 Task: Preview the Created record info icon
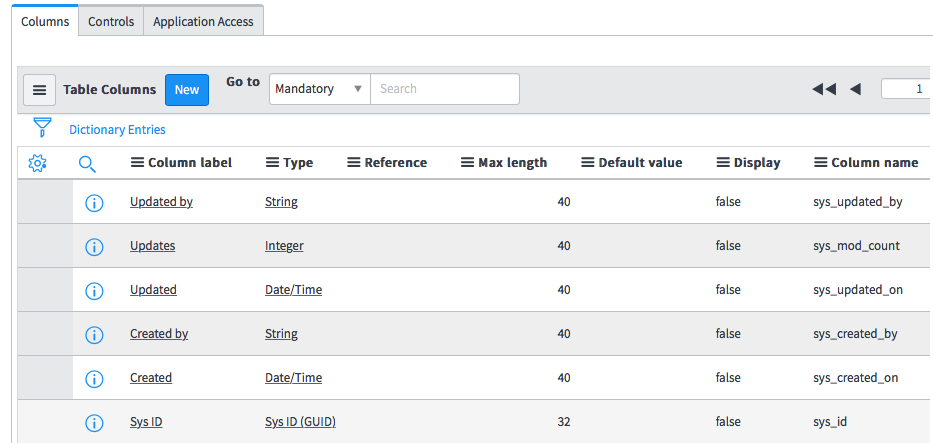(x=94, y=379)
